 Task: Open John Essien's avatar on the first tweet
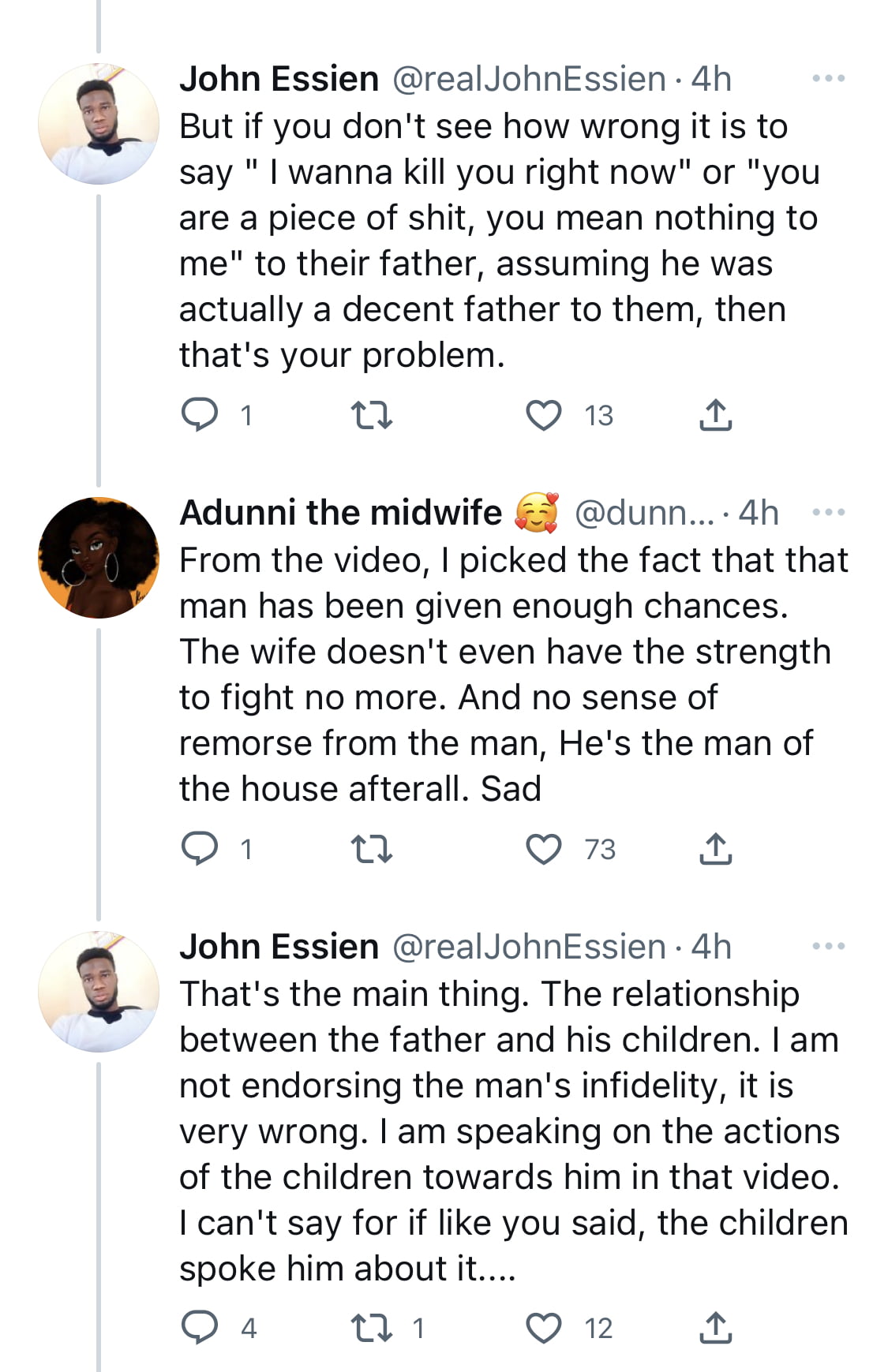click(x=99, y=124)
